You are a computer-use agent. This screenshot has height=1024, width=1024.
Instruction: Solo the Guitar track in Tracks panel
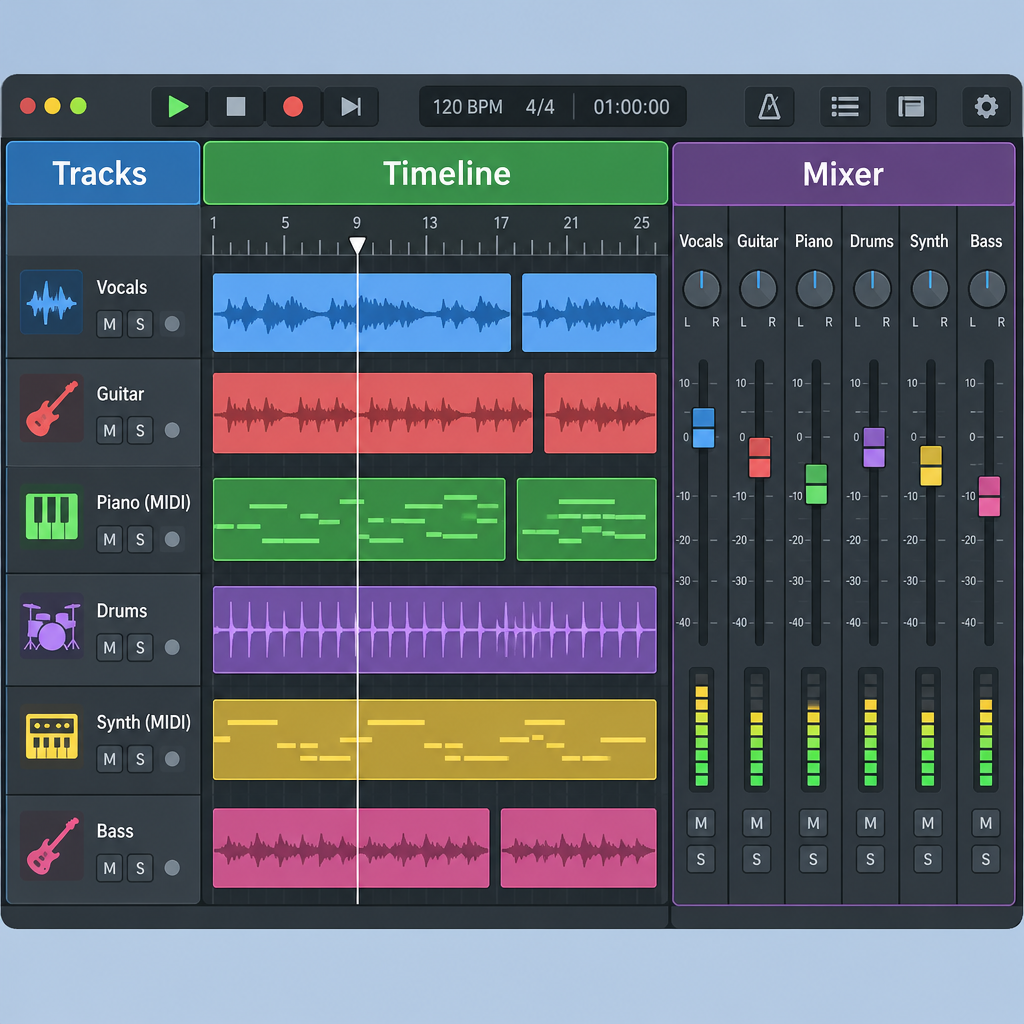[x=140, y=430]
